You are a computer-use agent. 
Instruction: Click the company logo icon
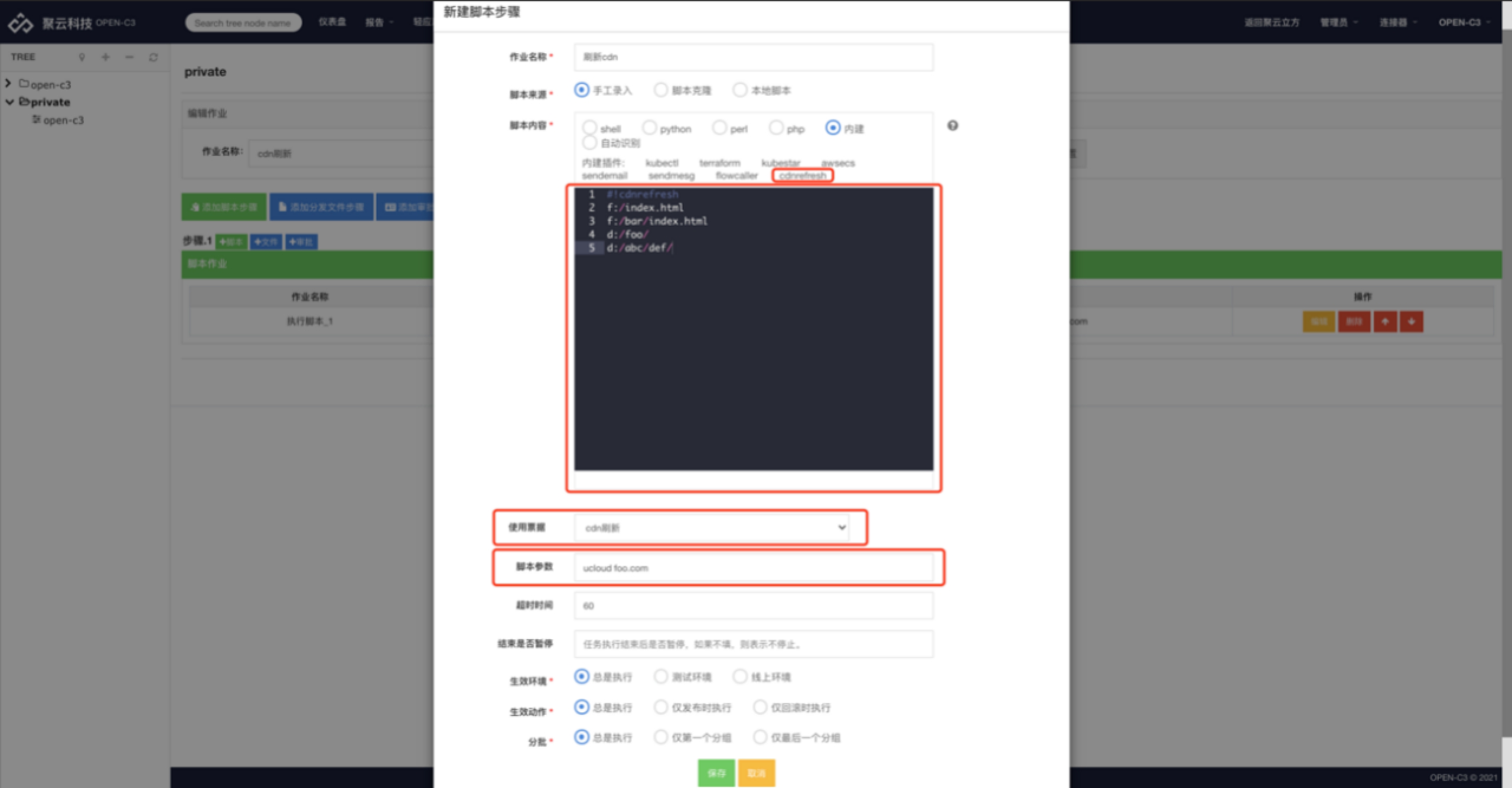[21, 23]
